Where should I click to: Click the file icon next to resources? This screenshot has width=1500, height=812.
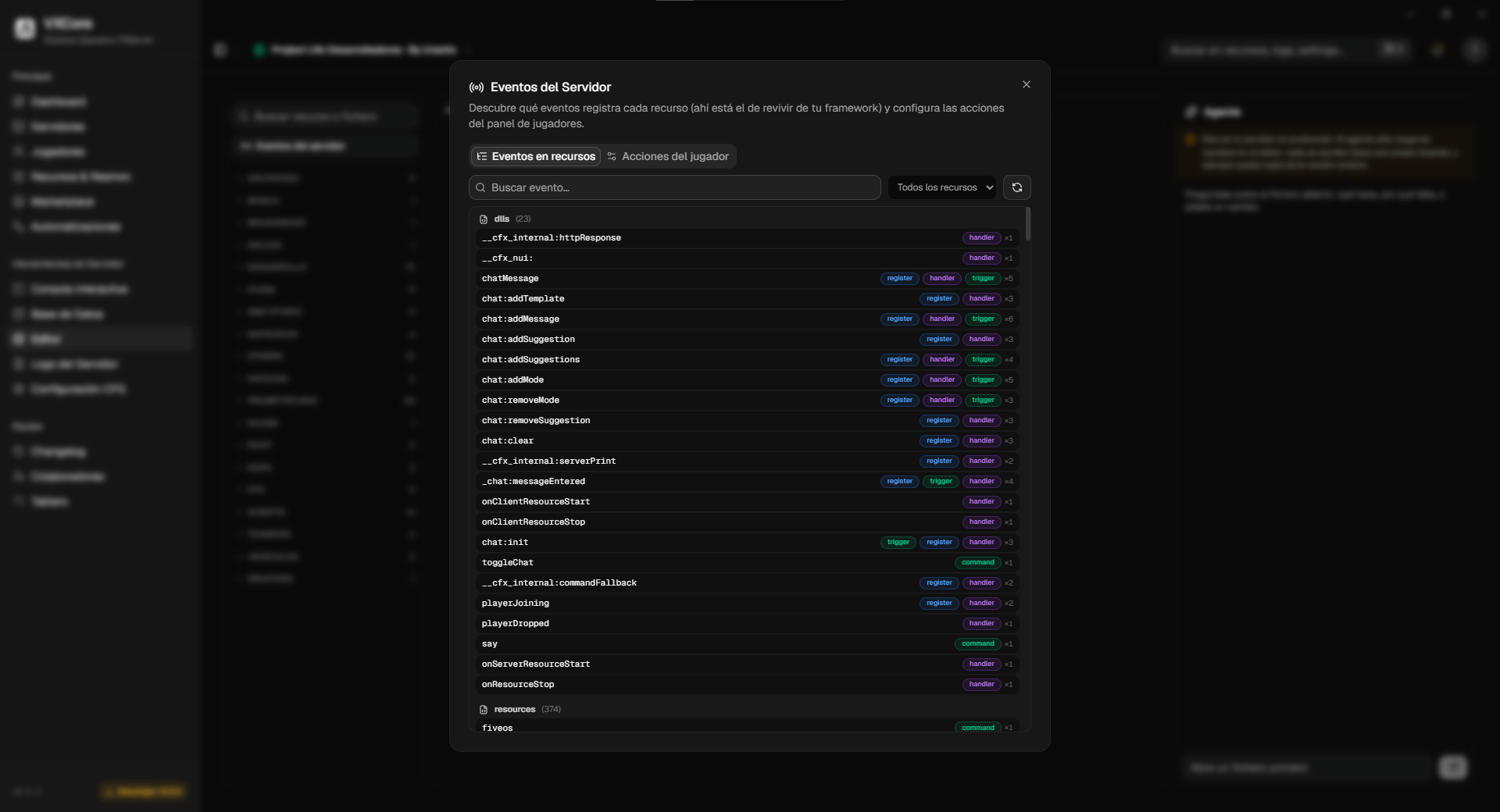pos(484,710)
